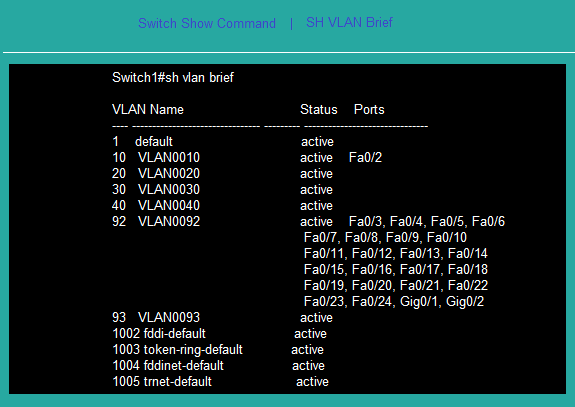Click the VLAN0010 name
The image size is (575, 407).
coord(169,157)
